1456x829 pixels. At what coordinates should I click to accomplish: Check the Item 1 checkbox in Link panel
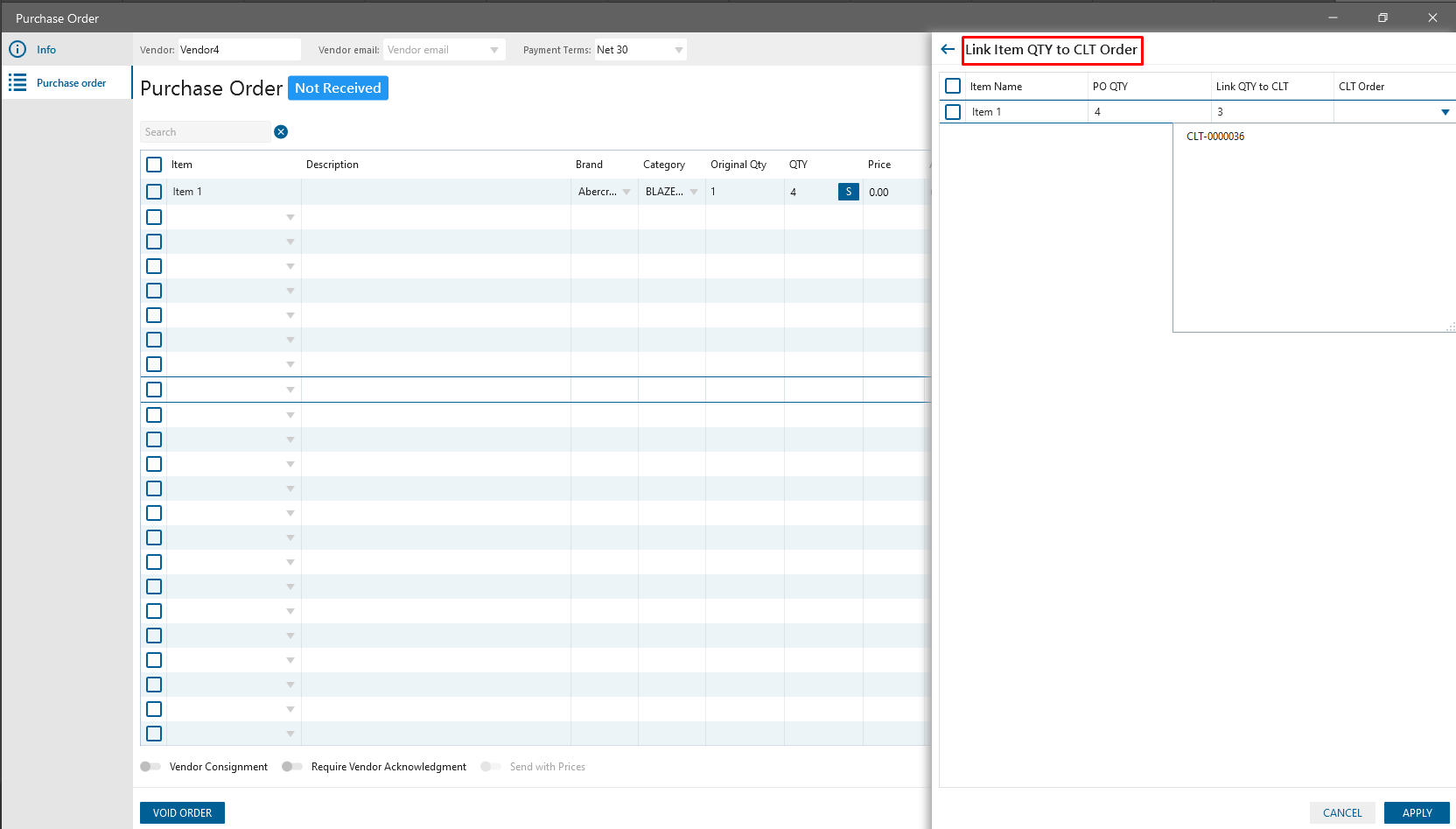coord(953,112)
